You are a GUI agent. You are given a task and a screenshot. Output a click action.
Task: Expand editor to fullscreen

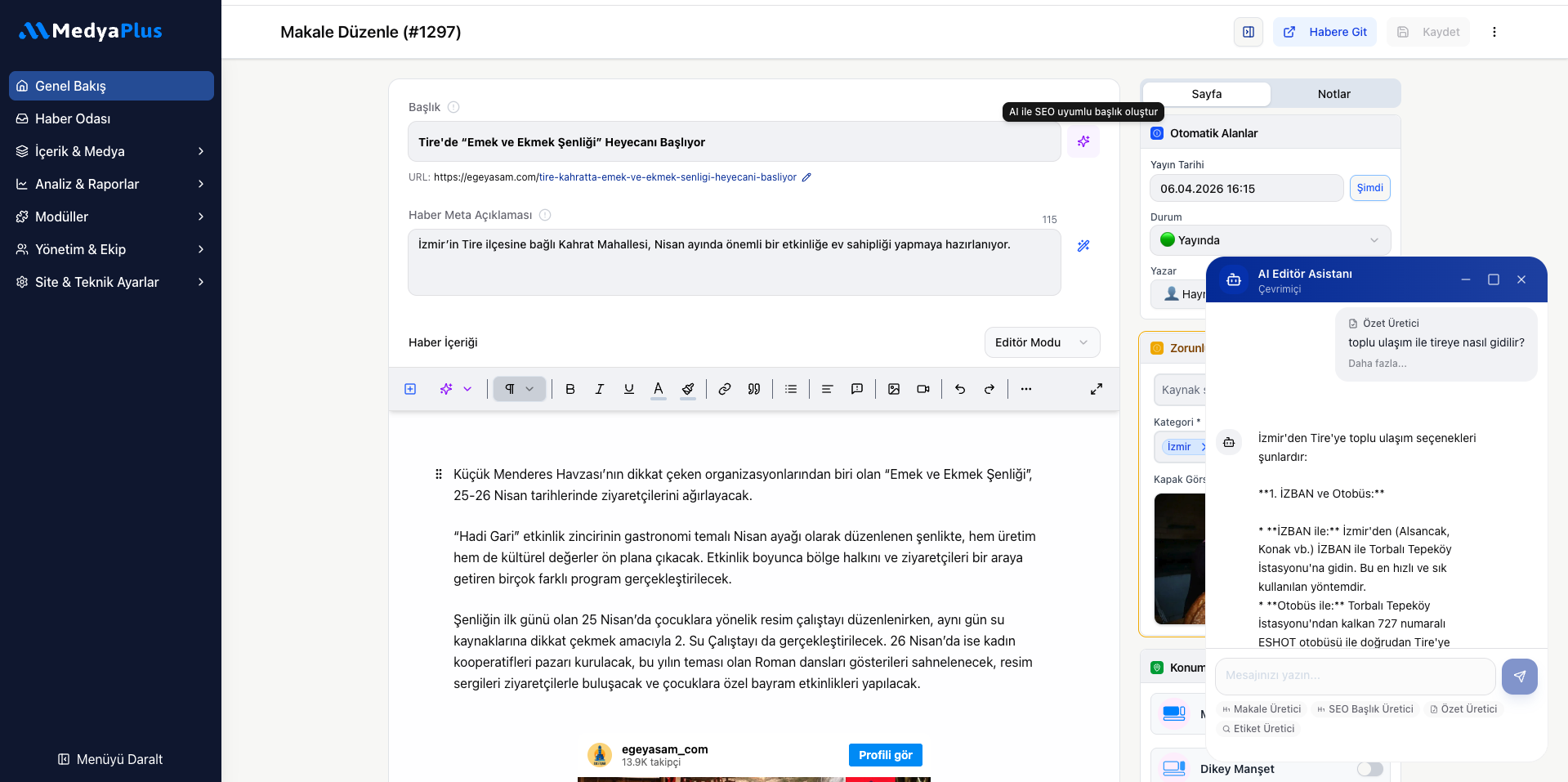1097,389
